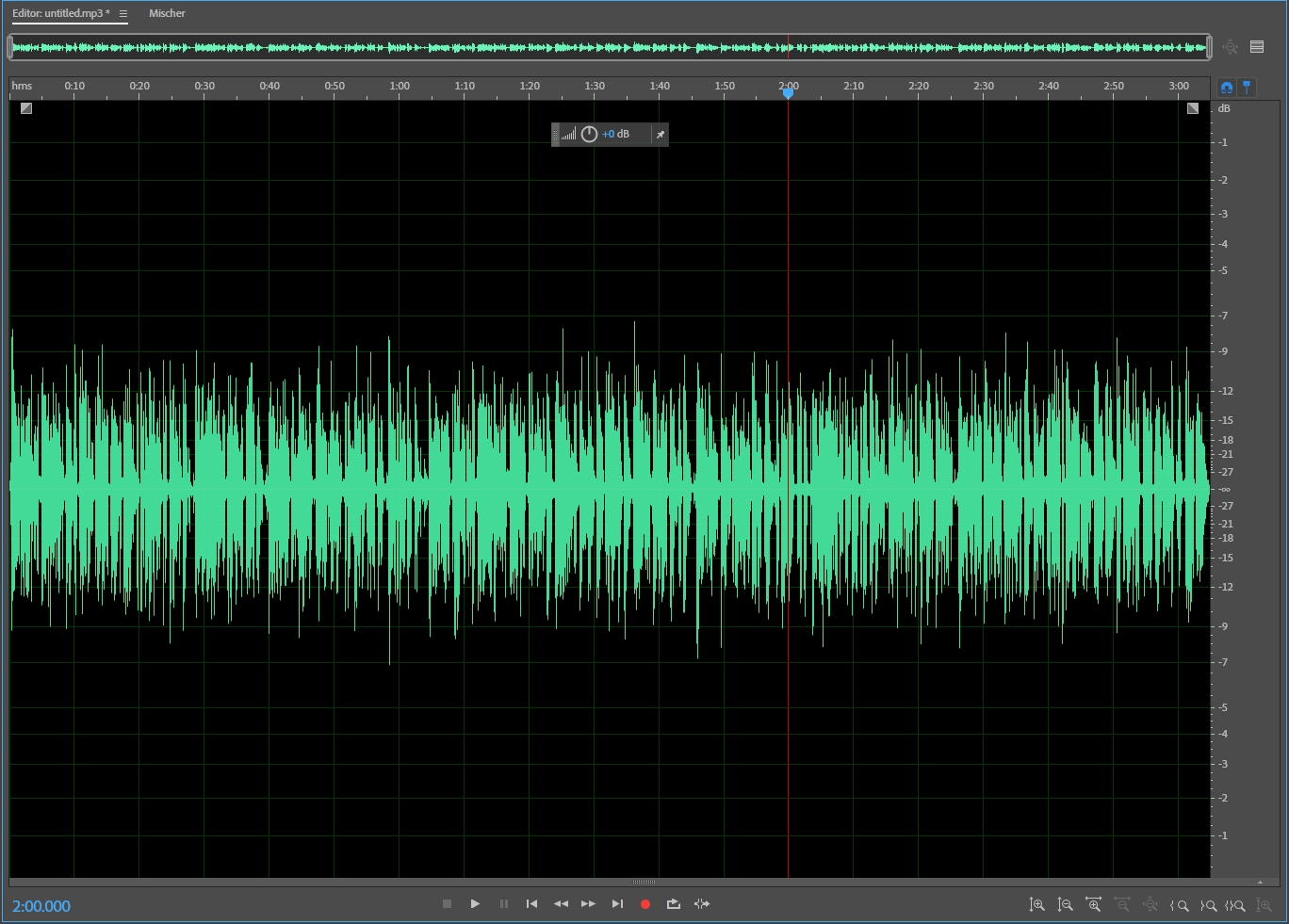Open the Editor panel menu next to untitled.mp3
Image resolution: width=1289 pixels, height=924 pixels.
point(123,13)
